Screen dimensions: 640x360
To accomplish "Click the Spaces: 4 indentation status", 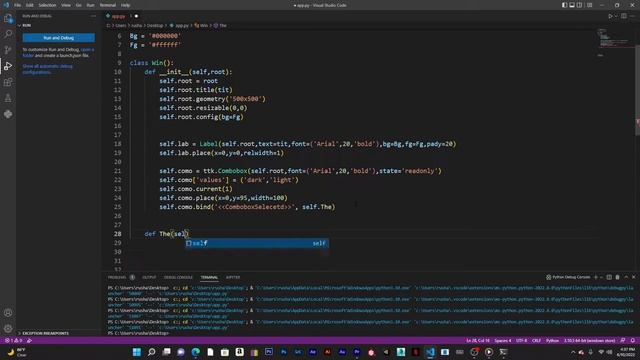I will (502, 340).
